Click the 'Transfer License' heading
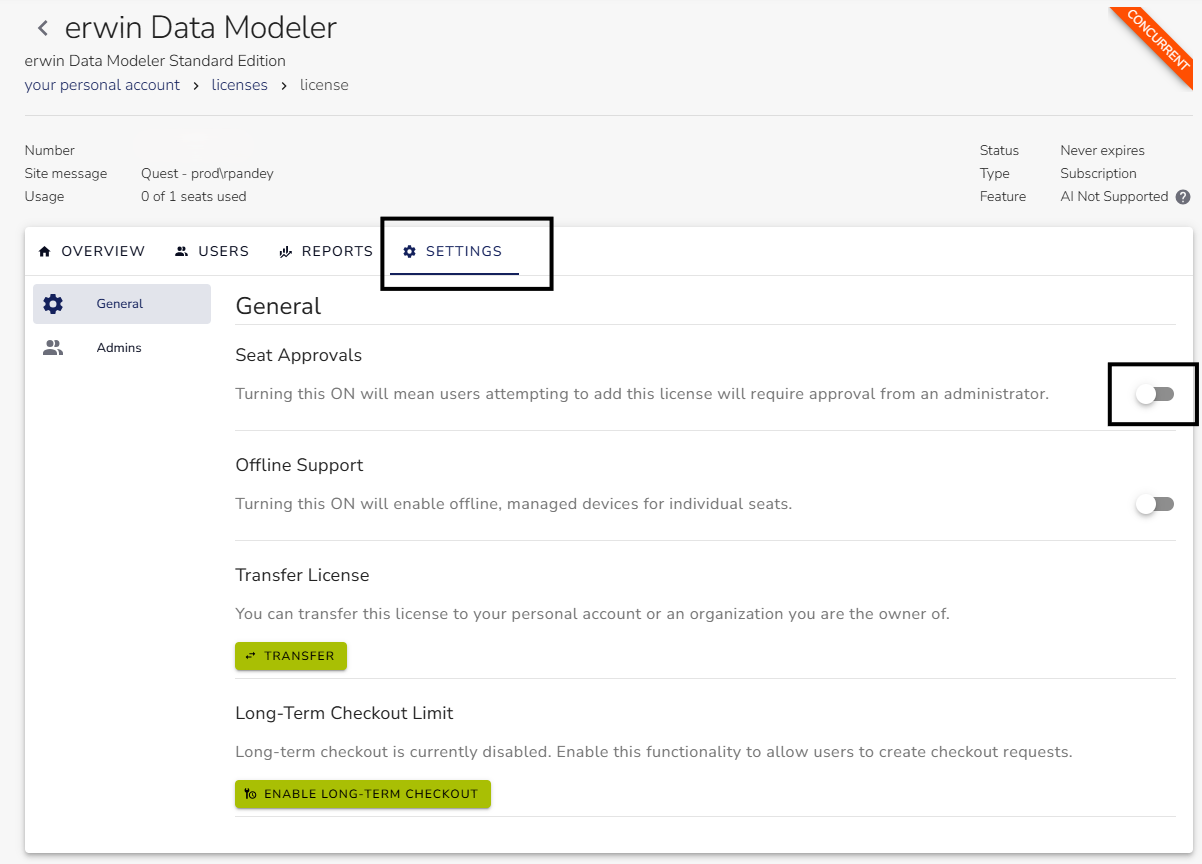Image resolution: width=1202 pixels, height=864 pixels. point(302,575)
